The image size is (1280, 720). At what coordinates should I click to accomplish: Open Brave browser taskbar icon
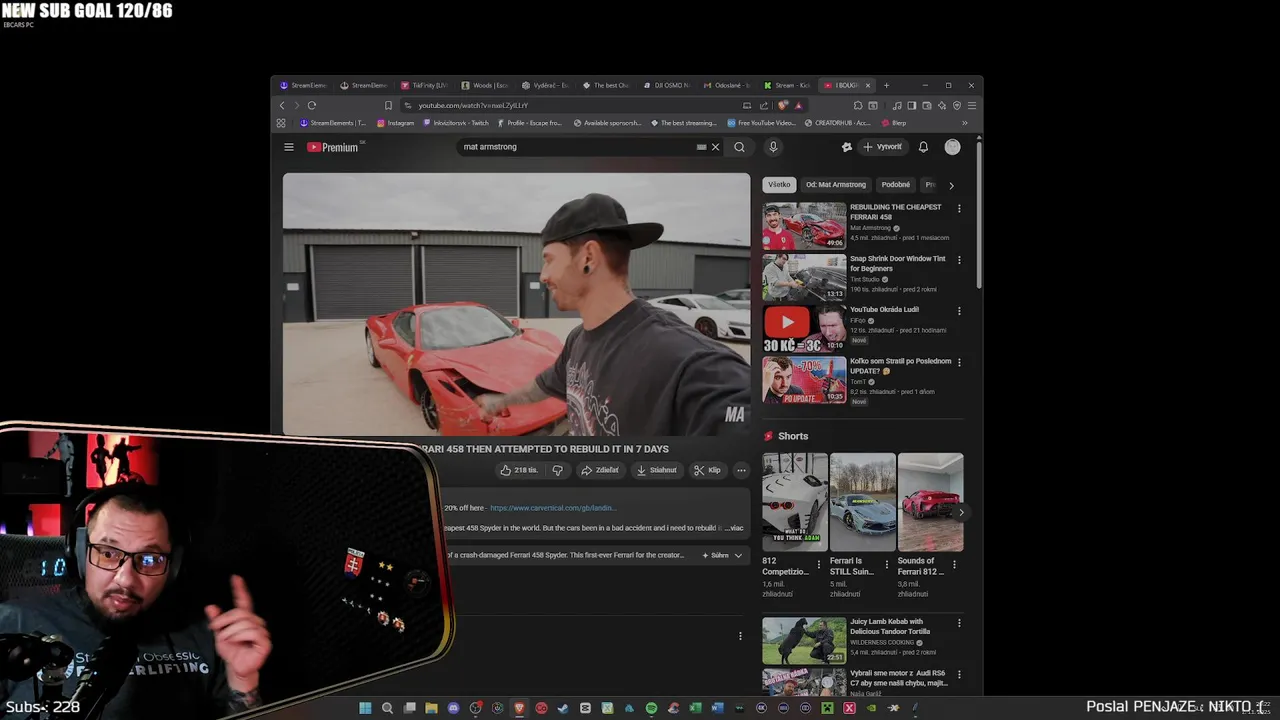coord(519,708)
